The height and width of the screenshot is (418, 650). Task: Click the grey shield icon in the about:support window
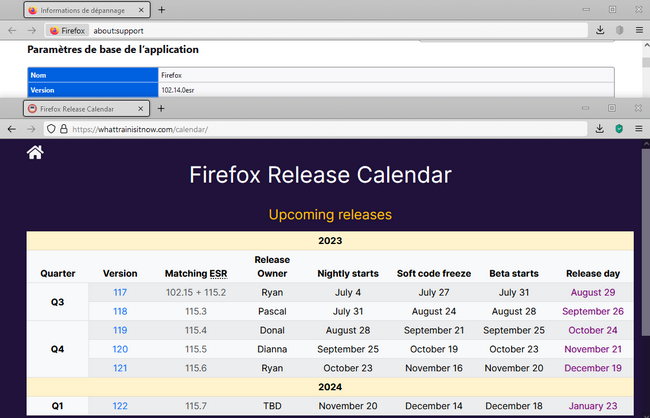point(619,30)
